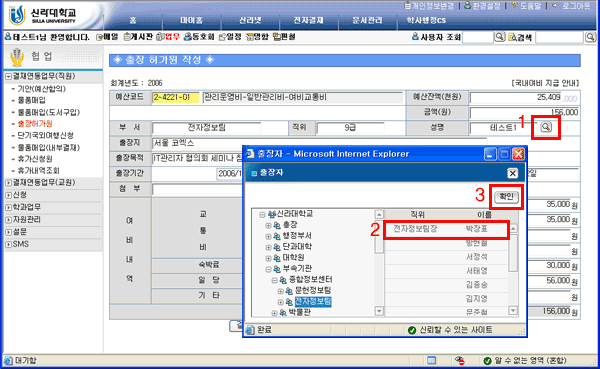
Task: Click the tree panel scrollbar down arrow
Action: click(379, 311)
